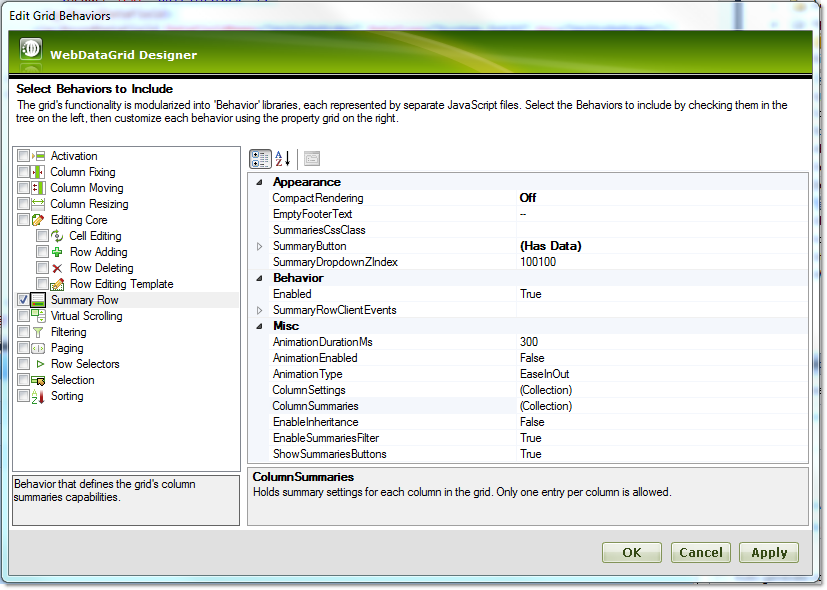The image size is (827, 590).
Task: Select Virtual Scrolling in the behavior tree
Action: [x=86, y=316]
